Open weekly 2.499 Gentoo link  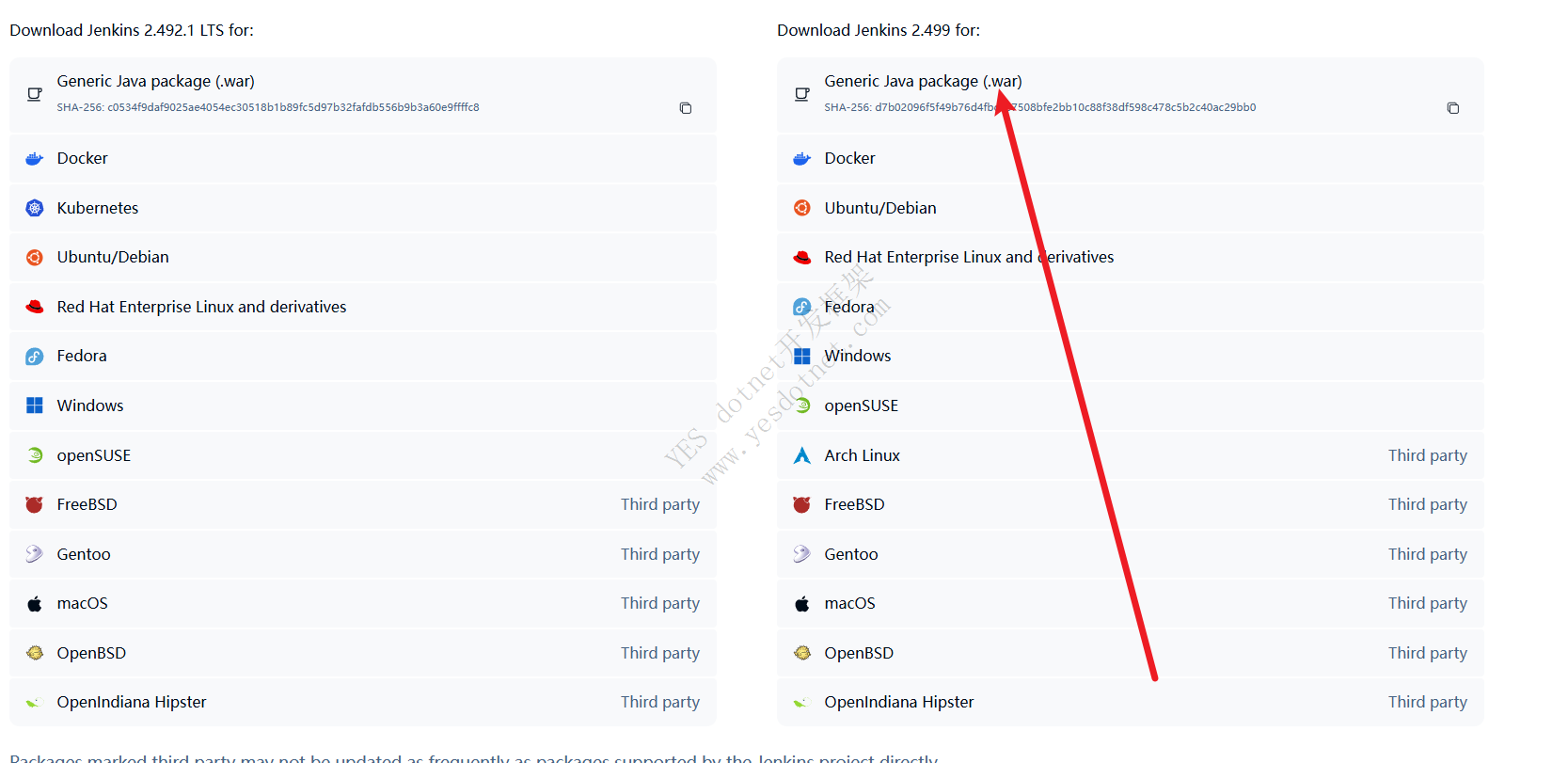click(1131, 554)
